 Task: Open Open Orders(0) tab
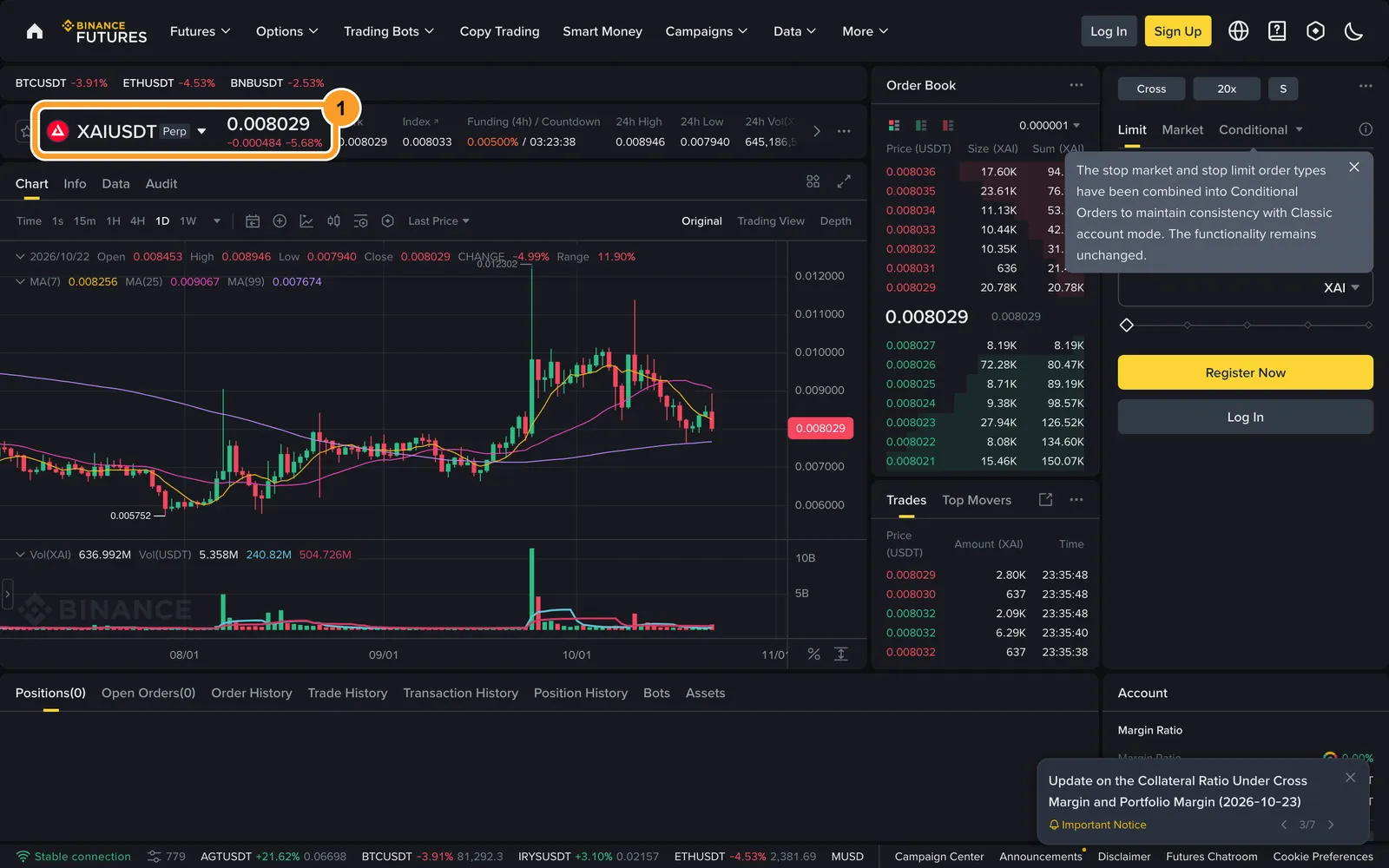coord(148,693)
